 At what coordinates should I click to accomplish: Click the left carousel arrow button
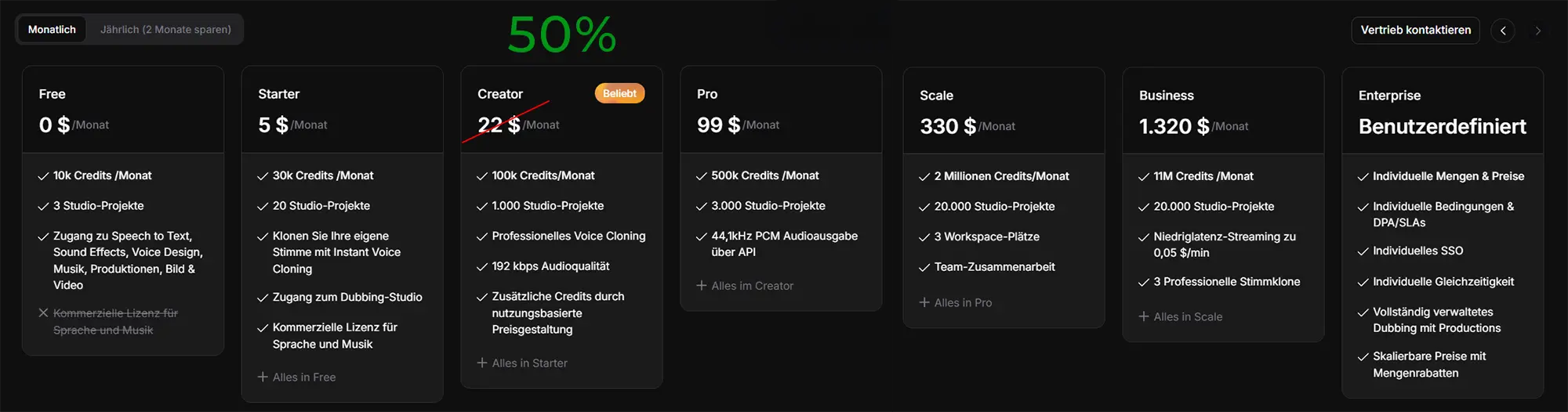1502,31
